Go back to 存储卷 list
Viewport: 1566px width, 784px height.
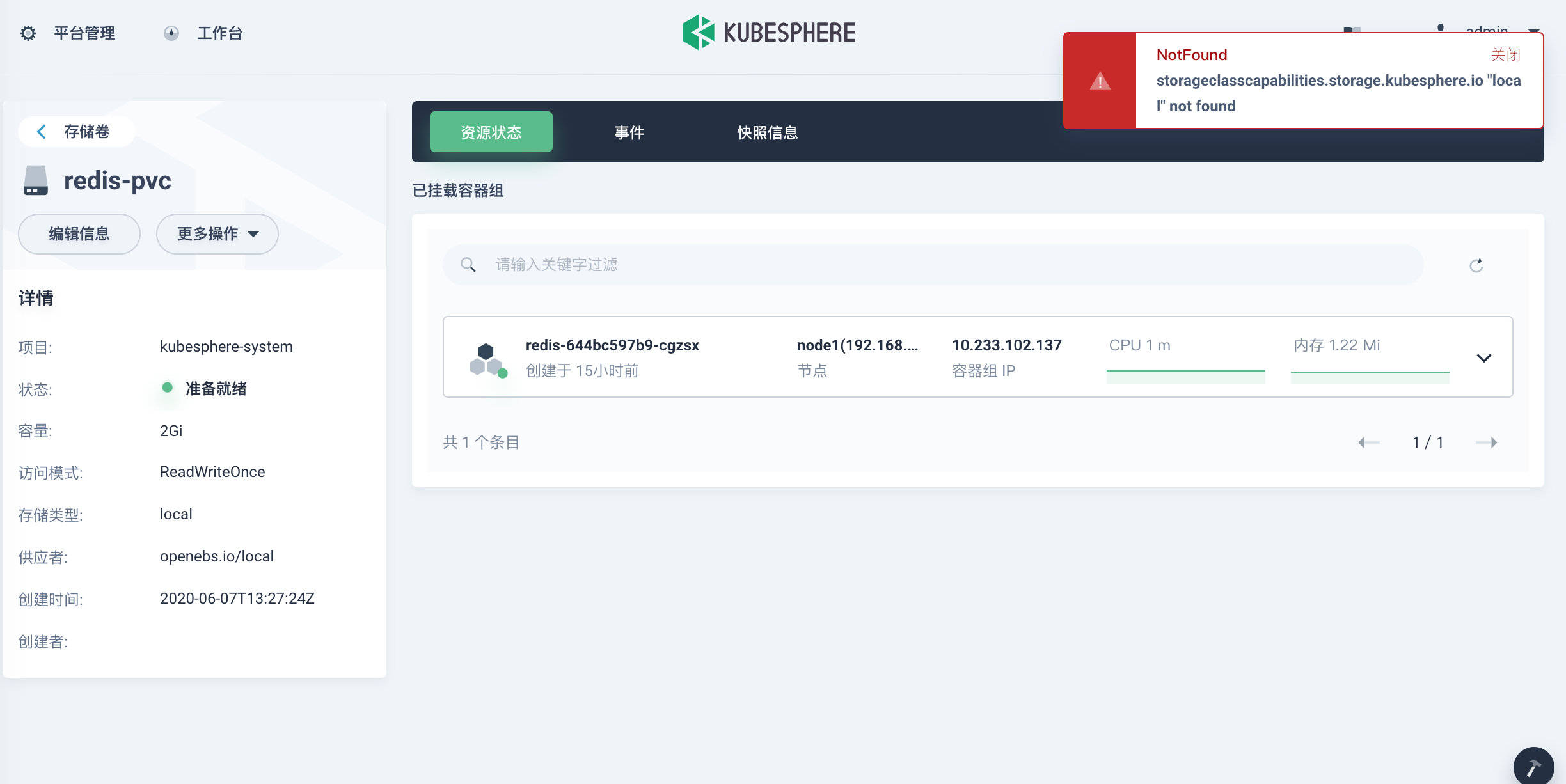(77, 132)
